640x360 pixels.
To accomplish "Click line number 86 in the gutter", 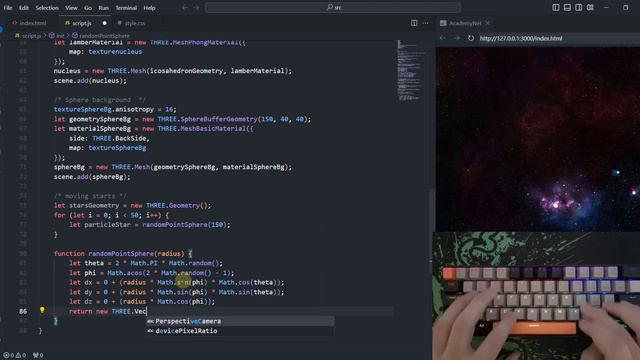I will point(23,311).
